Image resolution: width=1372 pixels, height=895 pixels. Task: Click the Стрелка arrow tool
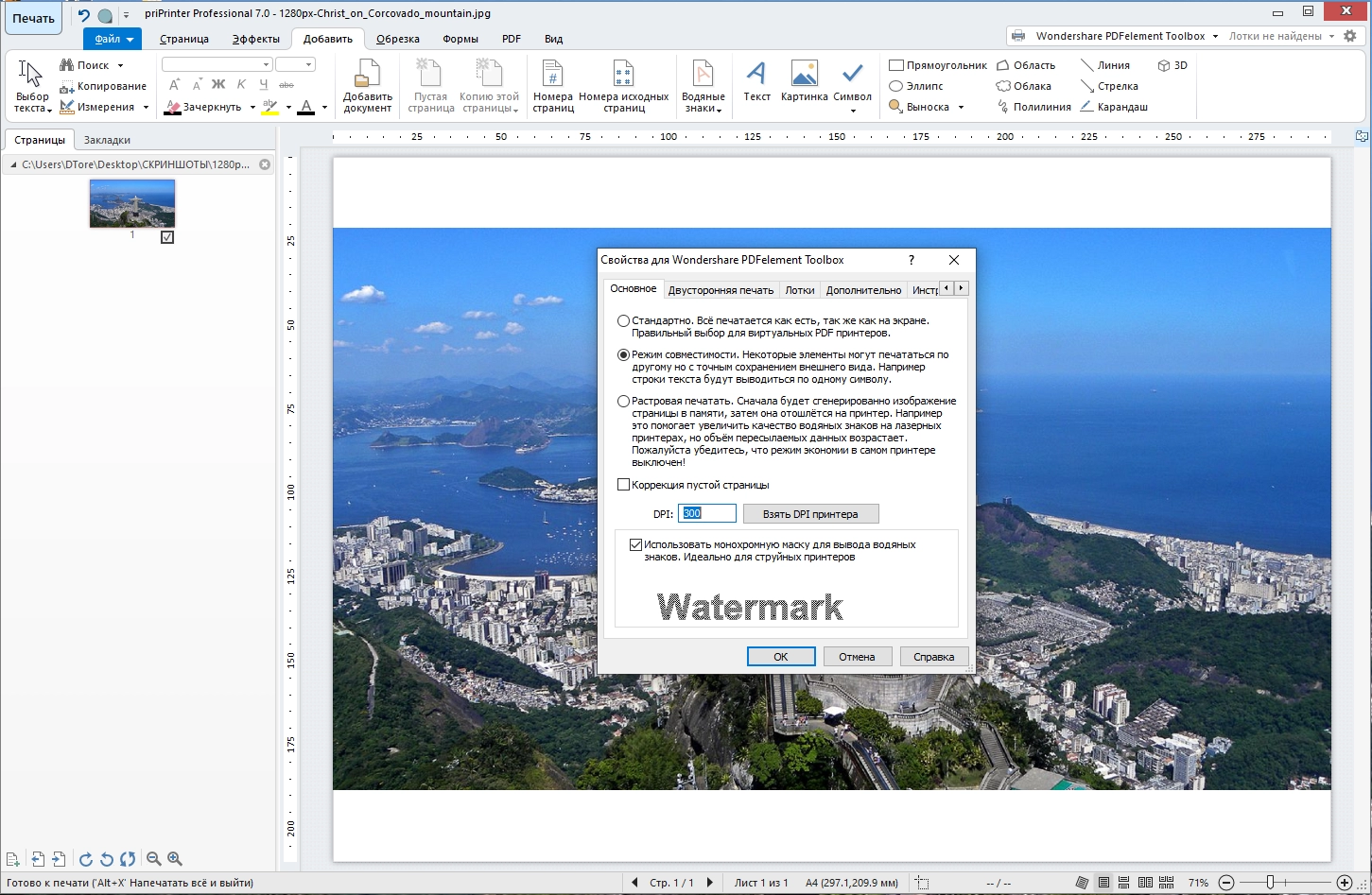(x=1109, y=86)
